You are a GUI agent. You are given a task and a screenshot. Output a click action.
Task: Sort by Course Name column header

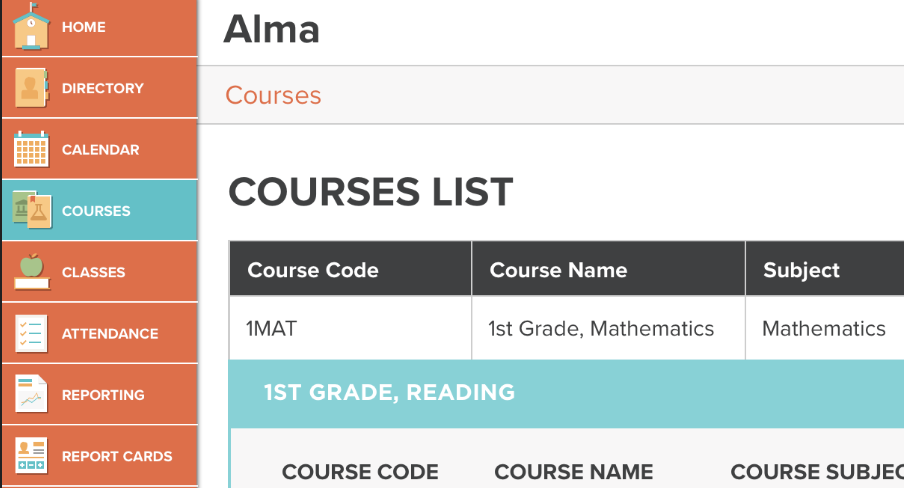point(558,270)
